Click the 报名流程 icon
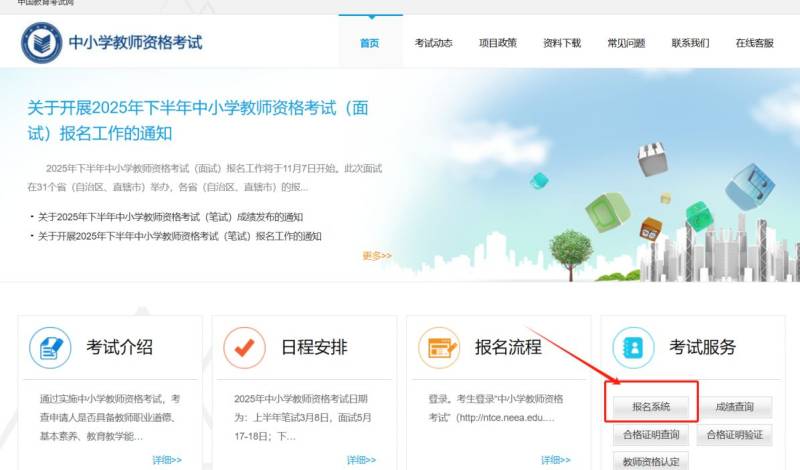This screenshot has height=470, width=800. tap(439, 347)
